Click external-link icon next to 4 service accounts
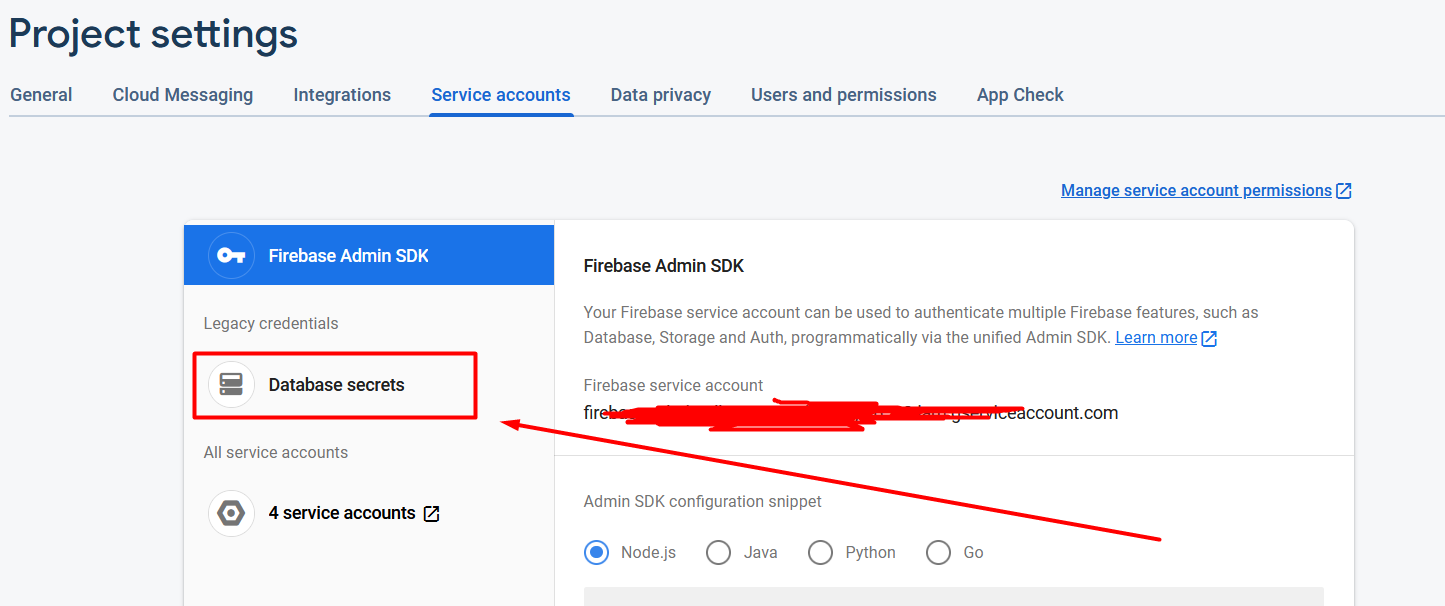The width and height of the screenshot is (1445, 606). click(432, 513)
